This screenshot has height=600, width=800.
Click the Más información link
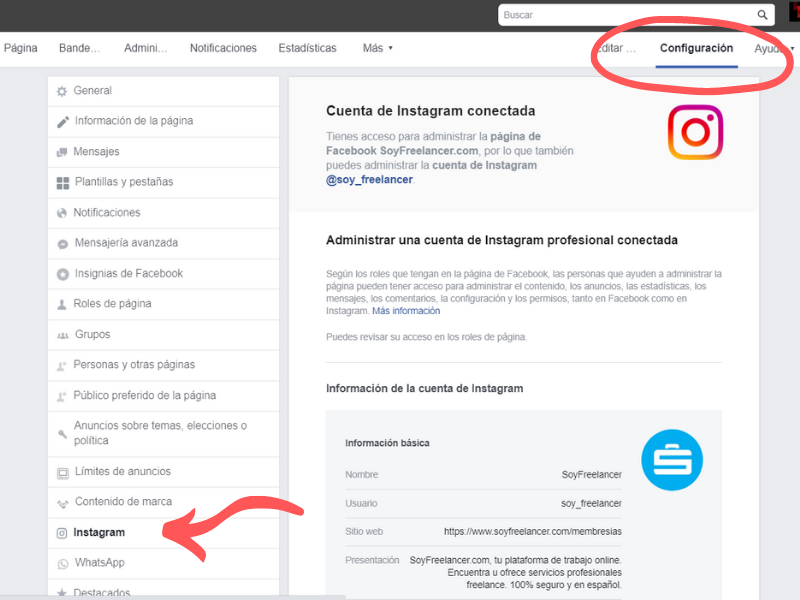406,311
